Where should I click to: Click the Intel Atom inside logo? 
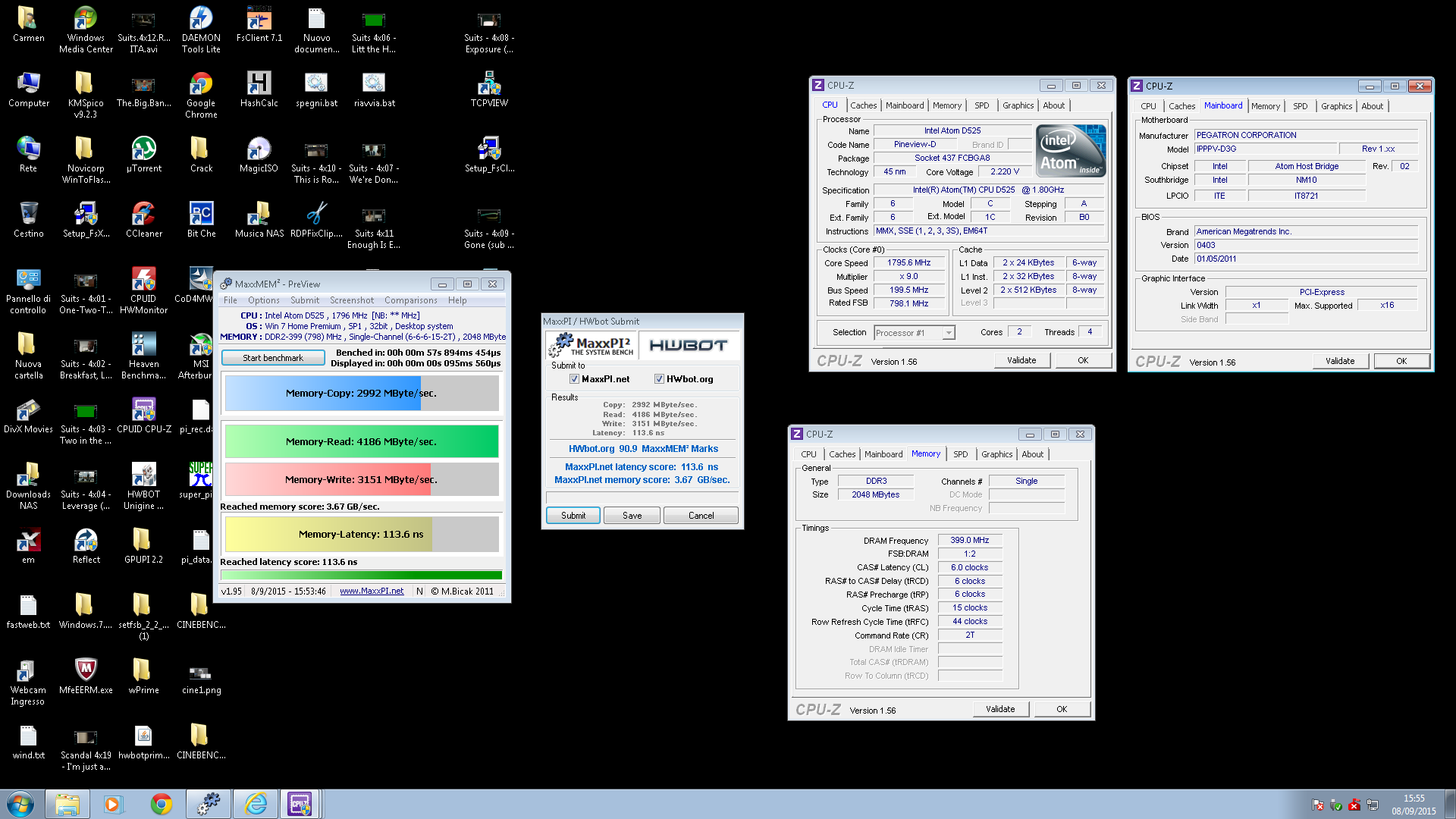[x=1071, y=151]
